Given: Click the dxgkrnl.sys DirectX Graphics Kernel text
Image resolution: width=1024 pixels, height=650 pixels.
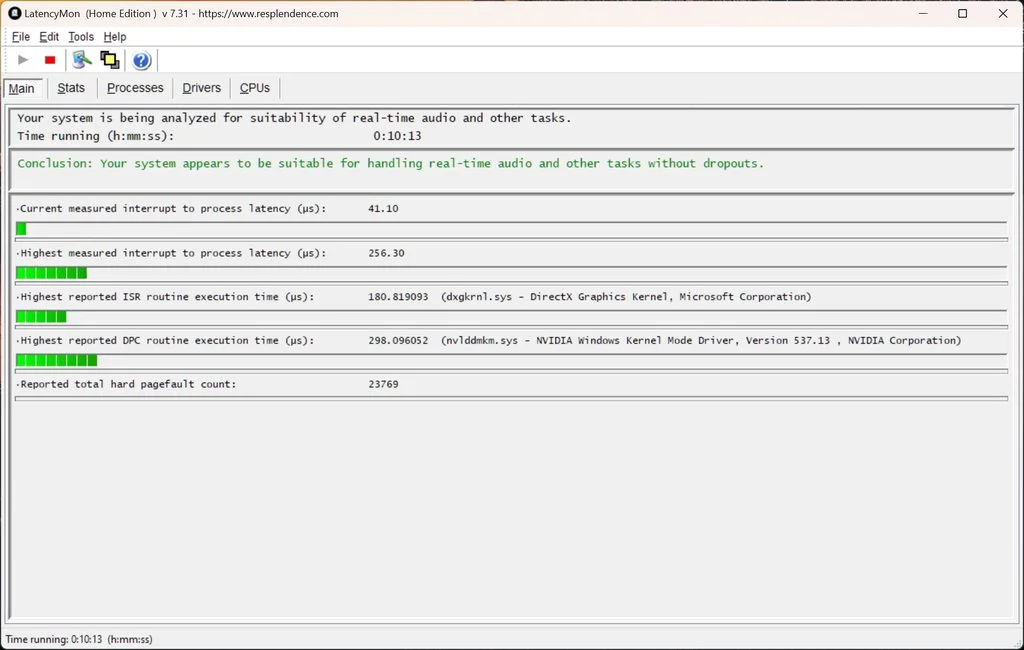Looking at the screenshot, I should pos(626,297).
